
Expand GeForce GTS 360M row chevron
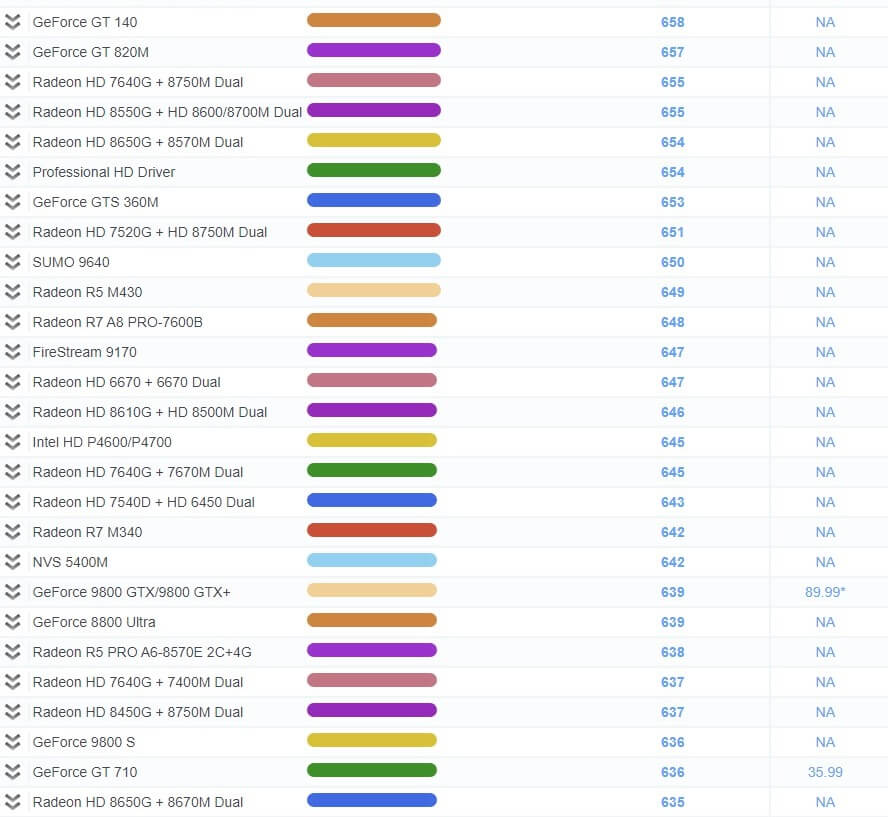pyautogui.click(x=12, y=202)
